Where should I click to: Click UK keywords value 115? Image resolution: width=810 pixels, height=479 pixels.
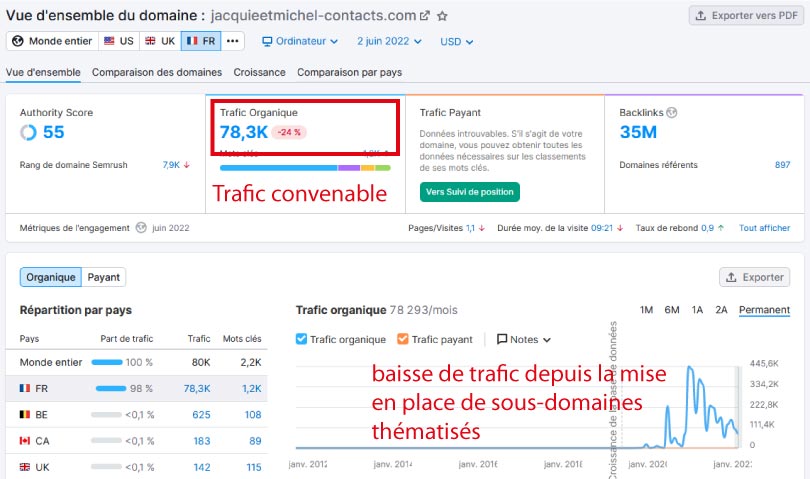pyautogui.click(x=254, y=467)
